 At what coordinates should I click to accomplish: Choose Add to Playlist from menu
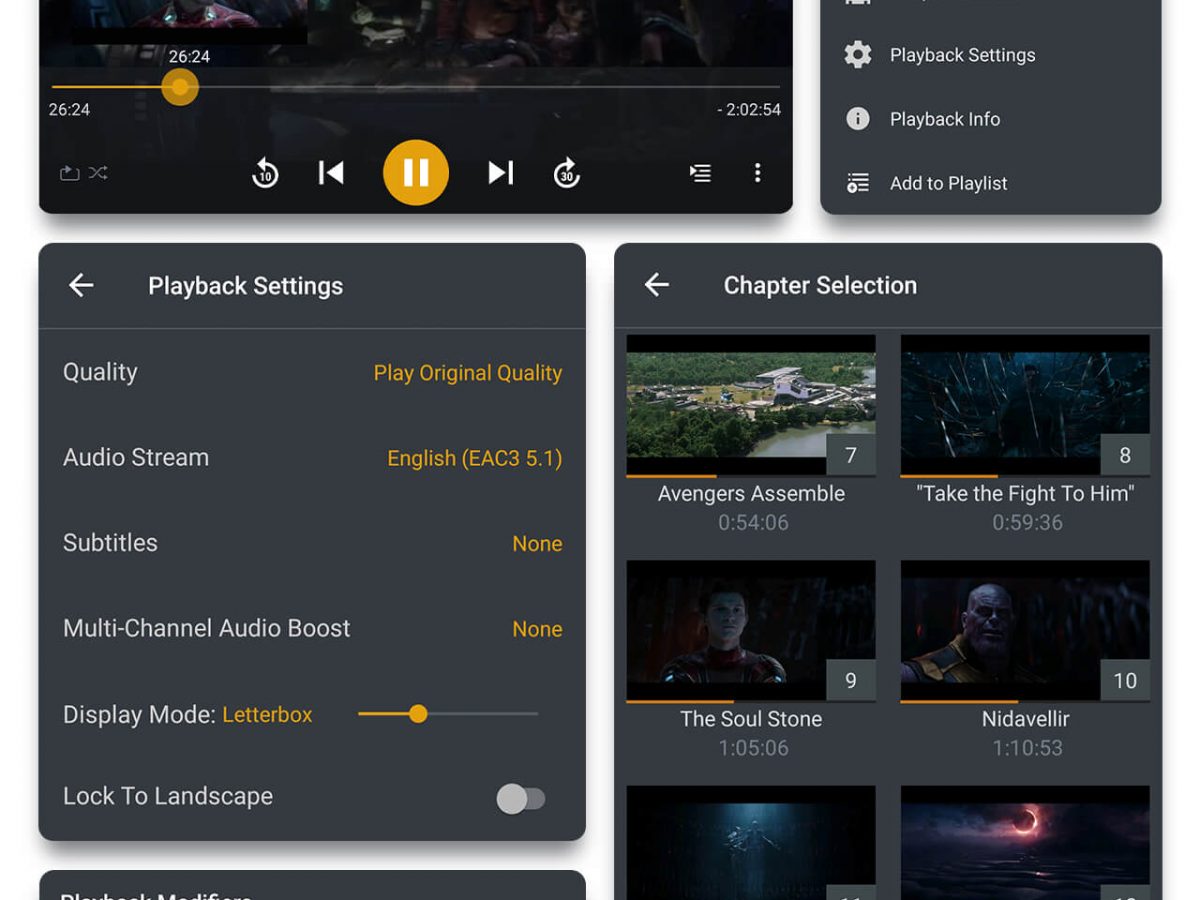pyautogui.click(x=948, y=183)
